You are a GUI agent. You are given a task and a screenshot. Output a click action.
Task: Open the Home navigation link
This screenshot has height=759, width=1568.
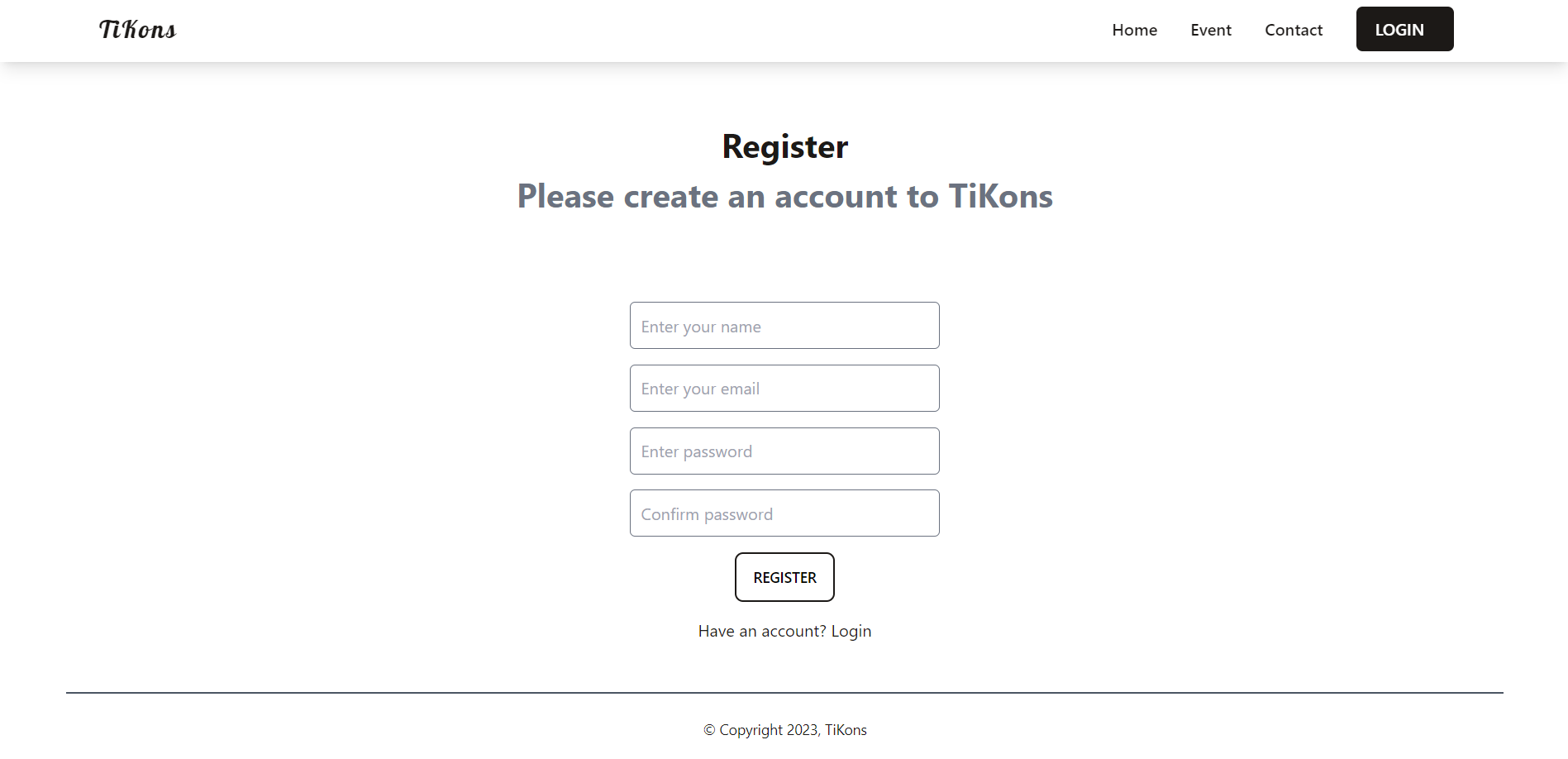[1134, 30]
